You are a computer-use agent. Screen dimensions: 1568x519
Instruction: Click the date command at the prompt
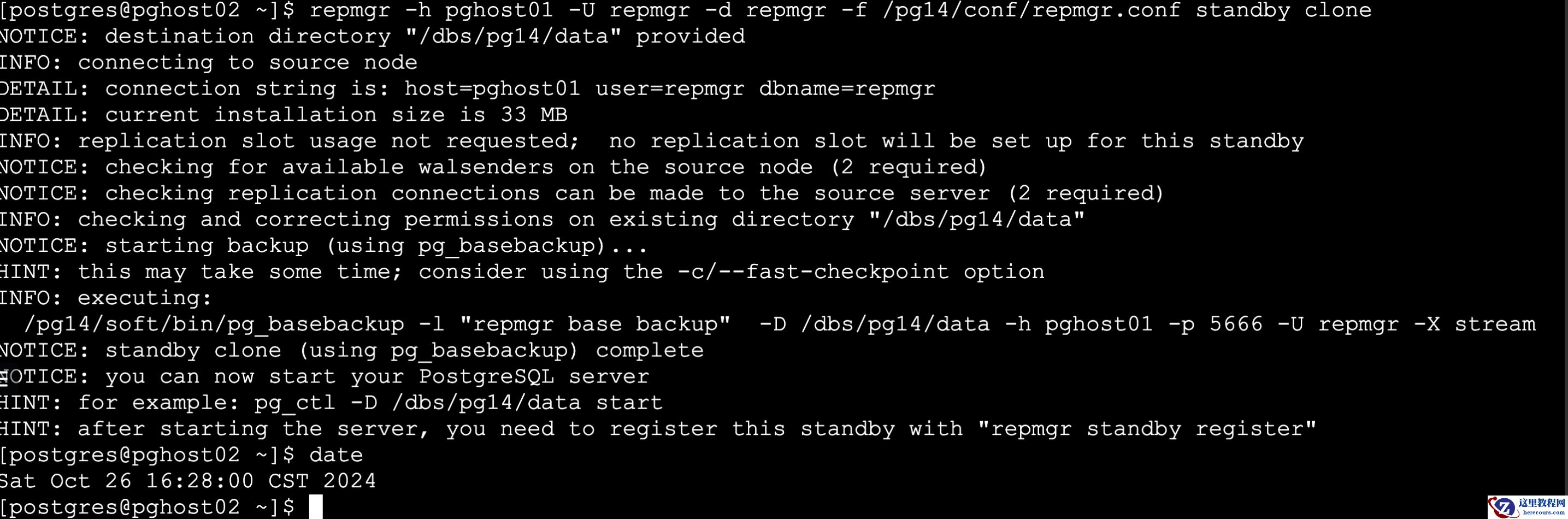click(x=335, y=455)
